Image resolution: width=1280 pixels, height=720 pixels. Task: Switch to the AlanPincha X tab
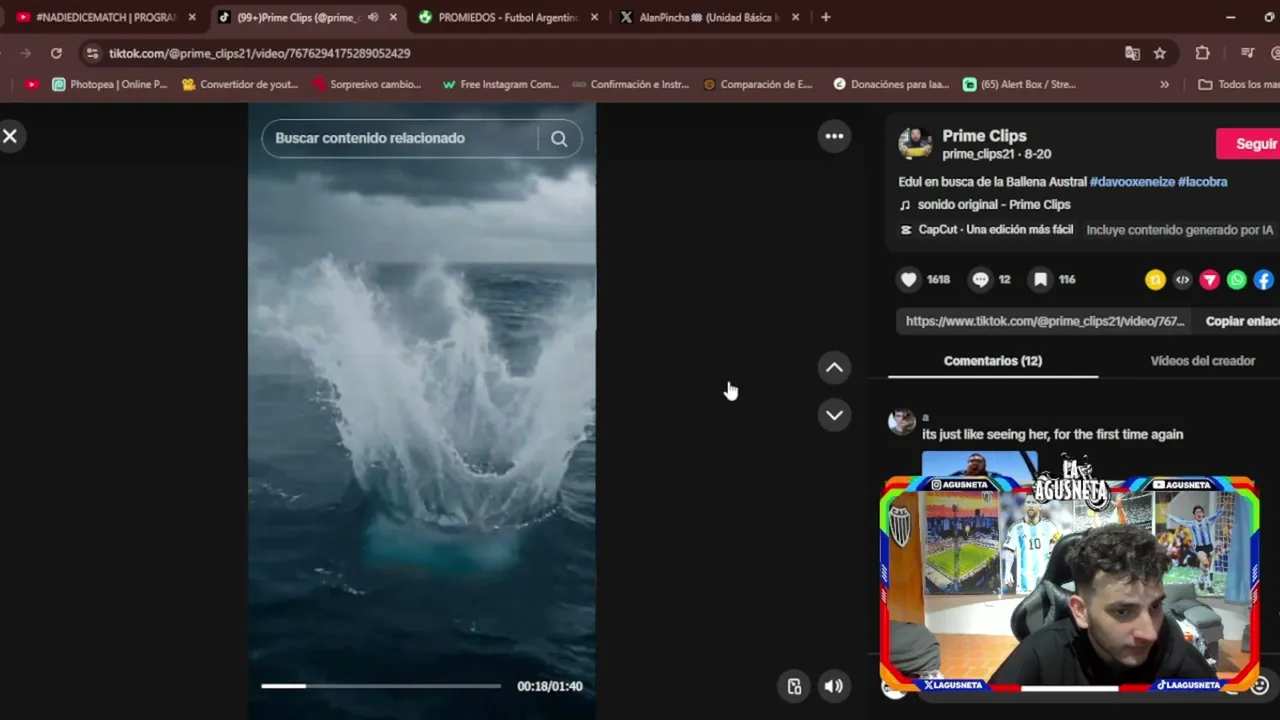click(x=709, y=17)
